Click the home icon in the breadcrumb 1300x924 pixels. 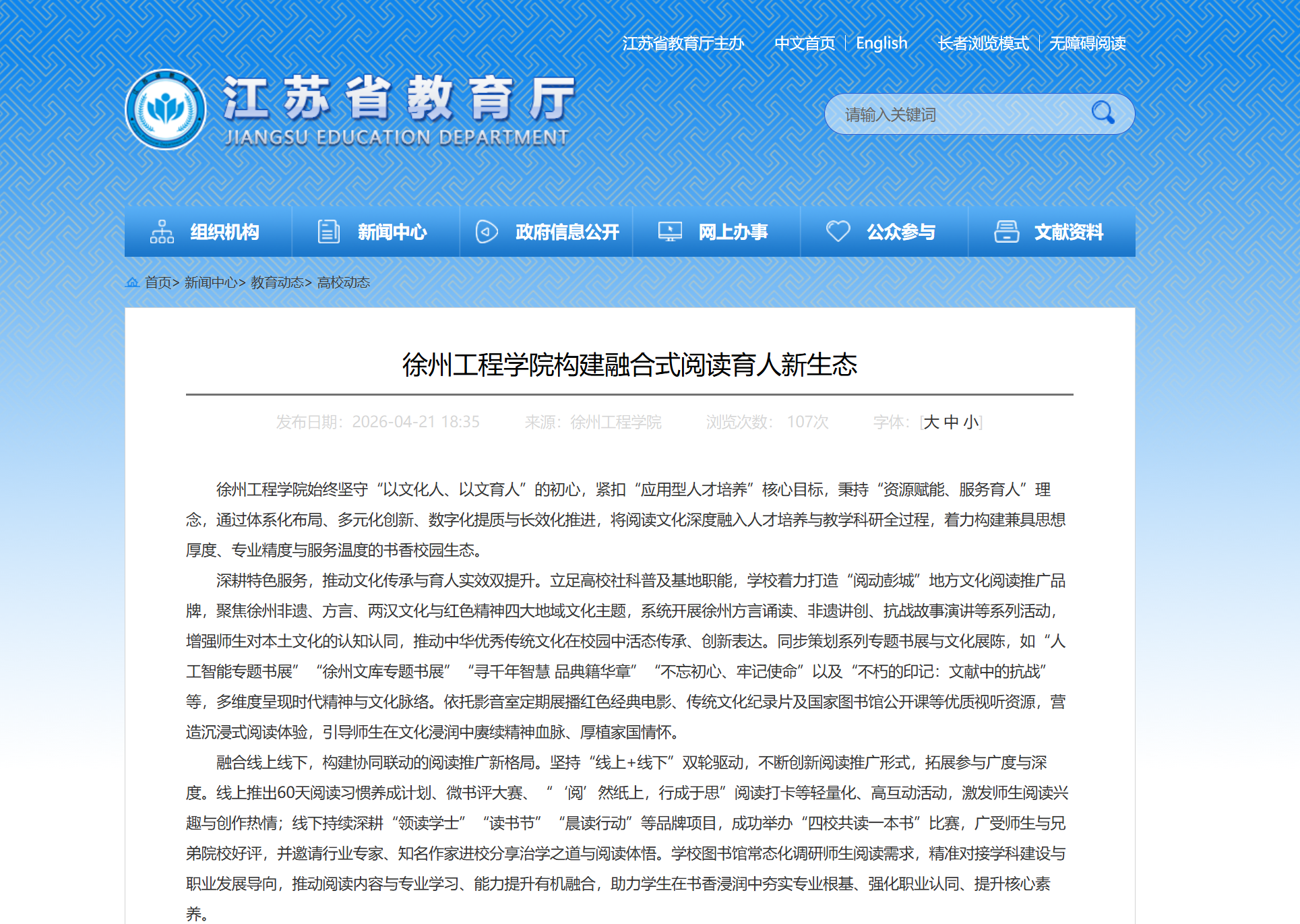[132, 282]
